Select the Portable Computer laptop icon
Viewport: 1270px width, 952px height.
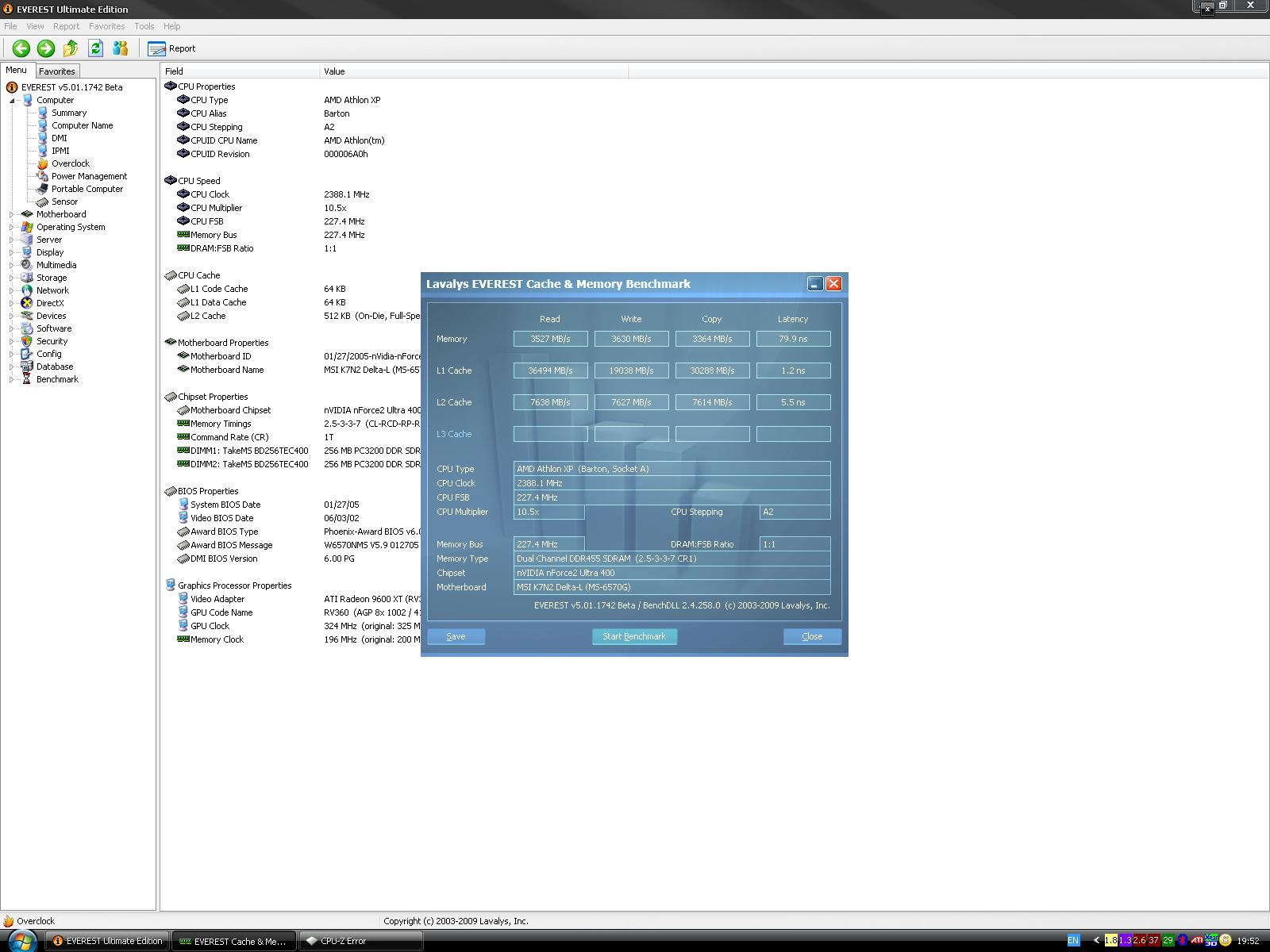42,189
